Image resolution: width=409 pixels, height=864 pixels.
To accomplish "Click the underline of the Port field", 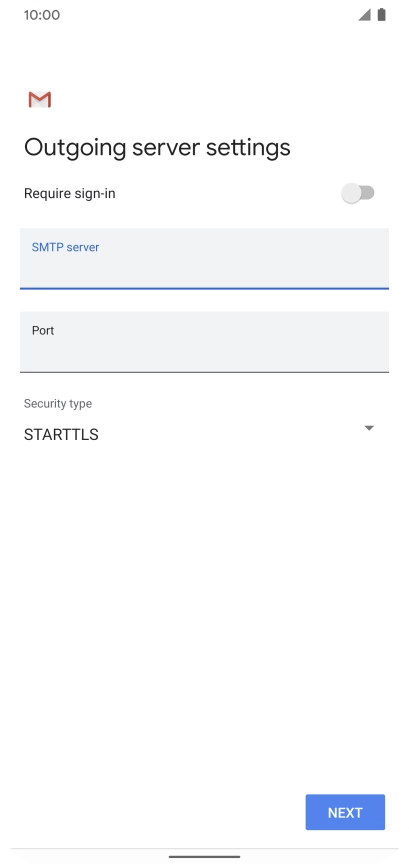I will (x=204, y=372).
